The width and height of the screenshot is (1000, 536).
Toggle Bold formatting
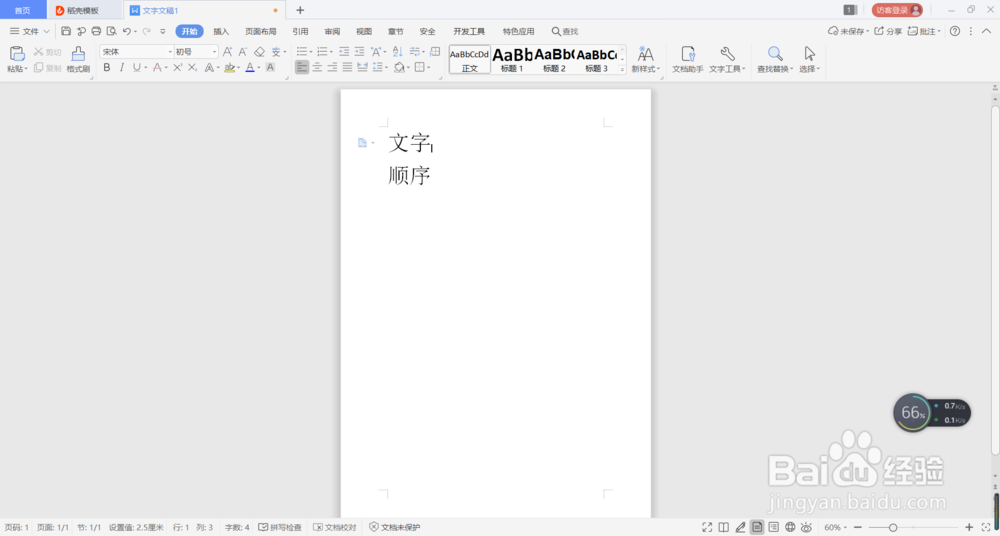pos(107,67)
